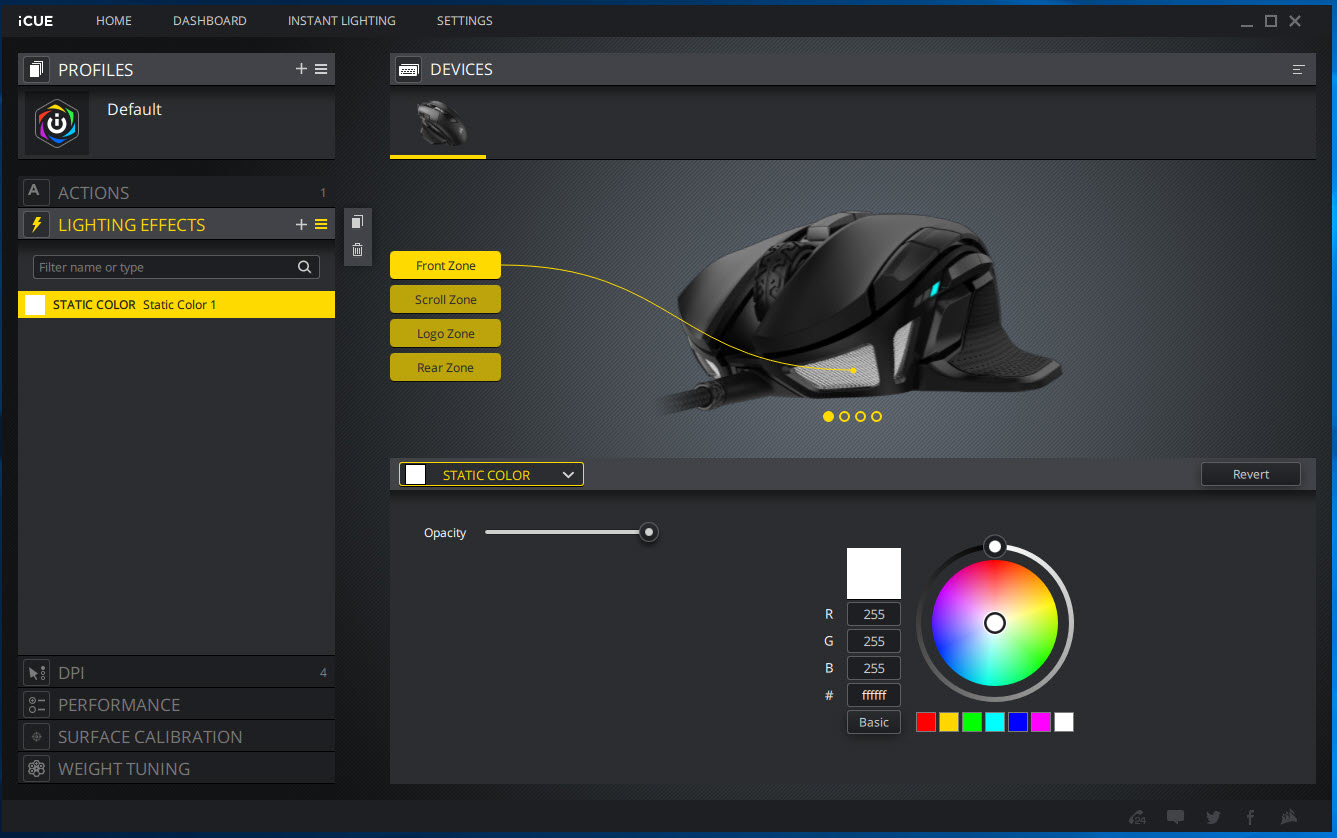
Task: Select the Static Color 1 effect row
Action: coord(176,305)
